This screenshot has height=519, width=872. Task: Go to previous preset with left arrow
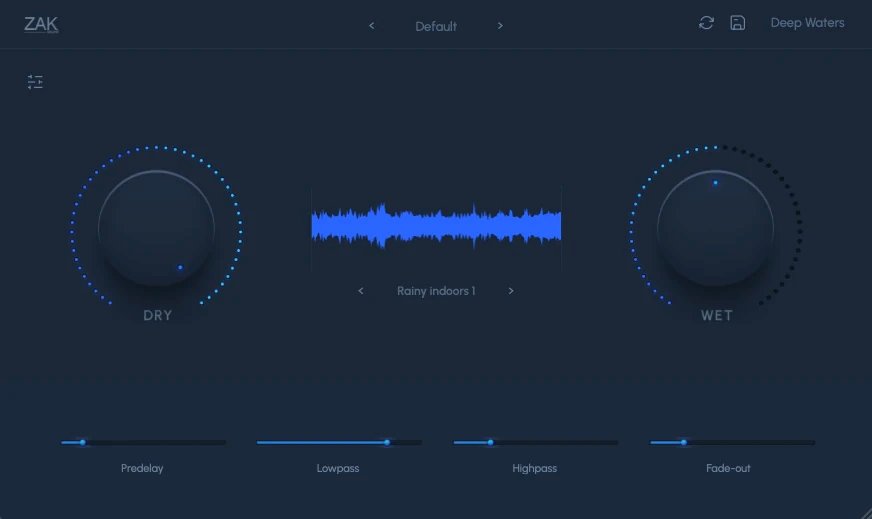pos(371,26)
